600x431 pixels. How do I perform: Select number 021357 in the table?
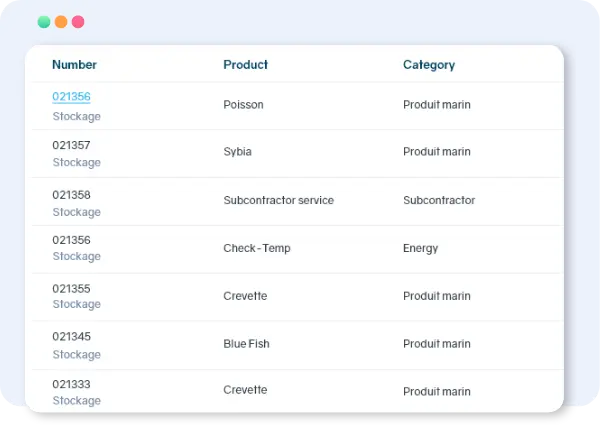[x=71, y=145]
